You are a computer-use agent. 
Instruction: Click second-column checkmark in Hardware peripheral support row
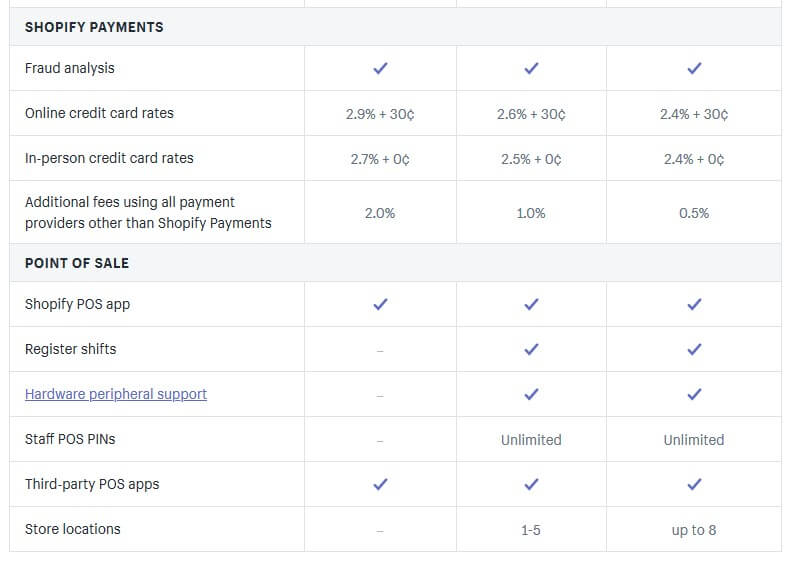click(x=531, y=394)
